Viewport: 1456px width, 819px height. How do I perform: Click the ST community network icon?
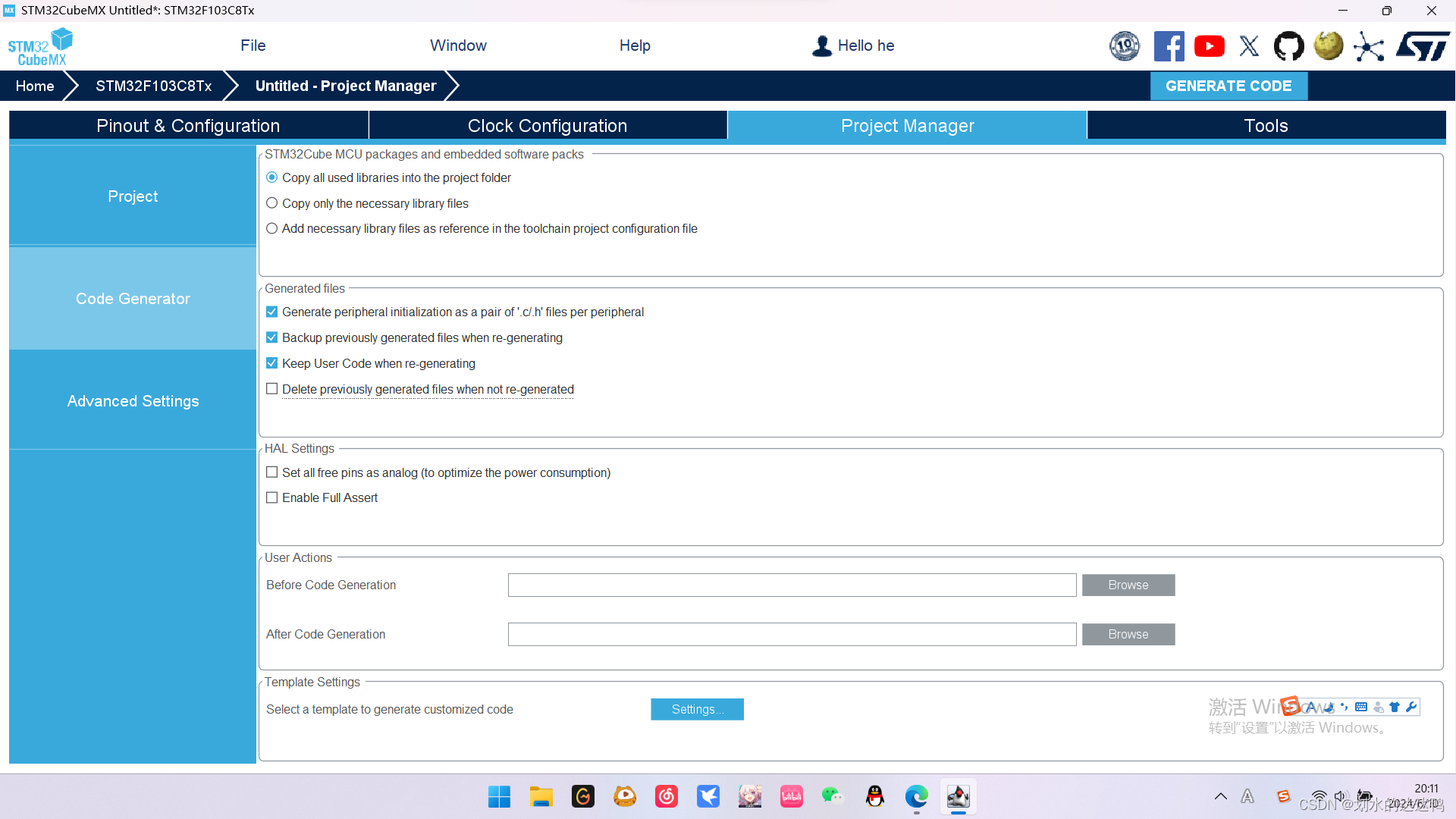pos(1369,46)
